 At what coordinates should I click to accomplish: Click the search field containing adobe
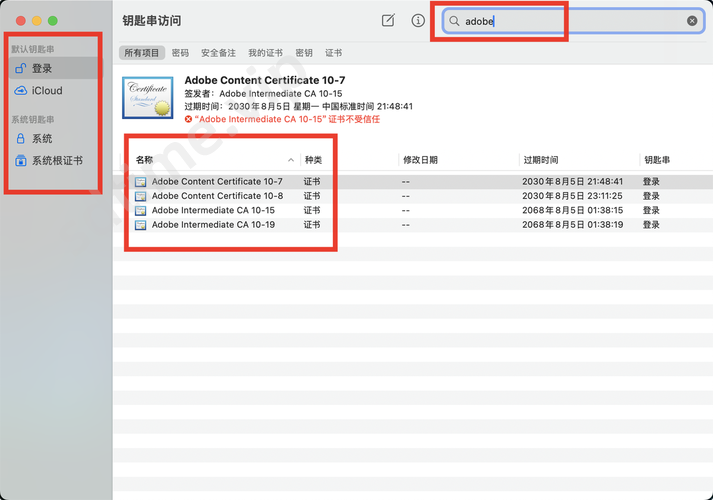(x=574, y=21)
